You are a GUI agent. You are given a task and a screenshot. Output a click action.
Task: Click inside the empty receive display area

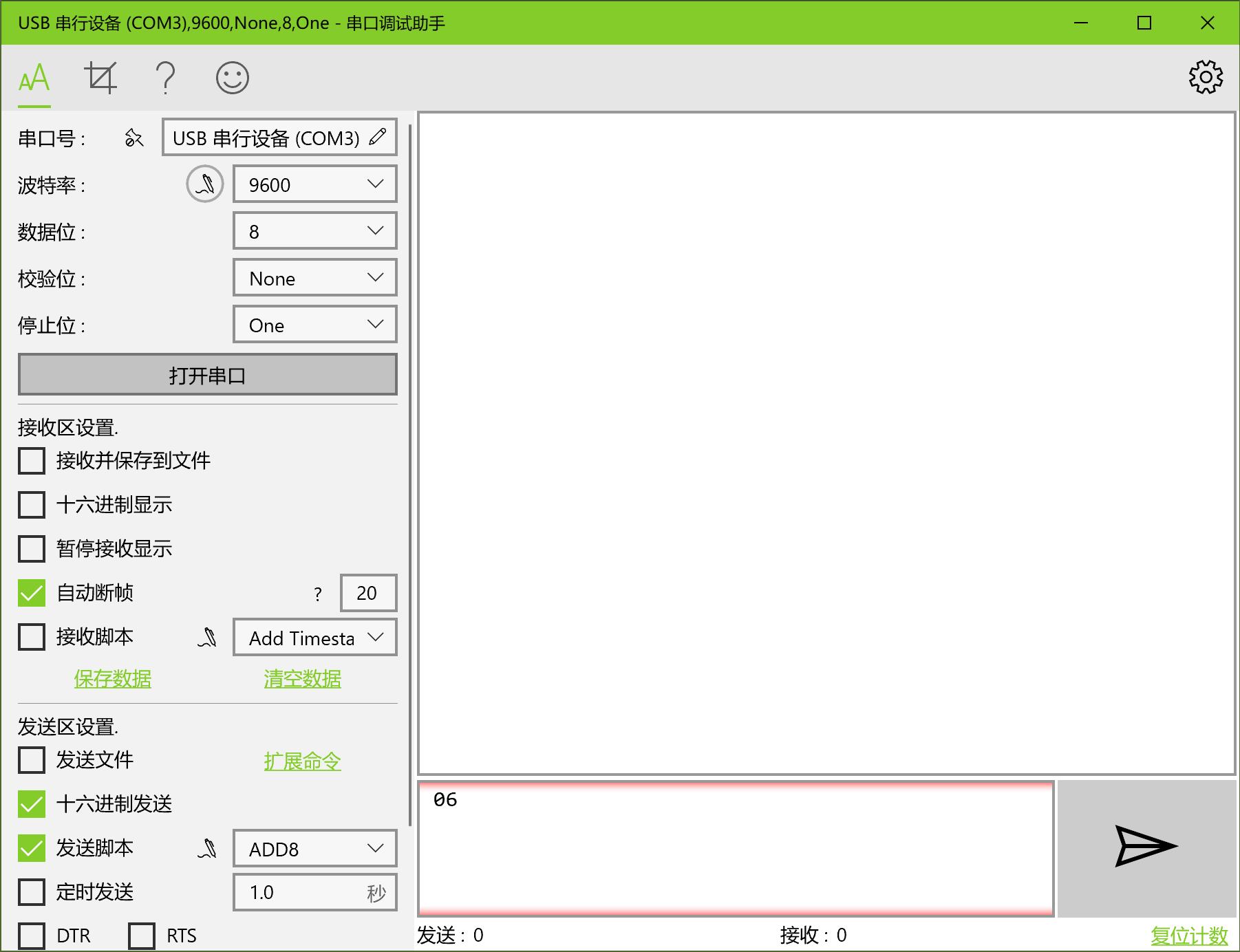[826, 444]
